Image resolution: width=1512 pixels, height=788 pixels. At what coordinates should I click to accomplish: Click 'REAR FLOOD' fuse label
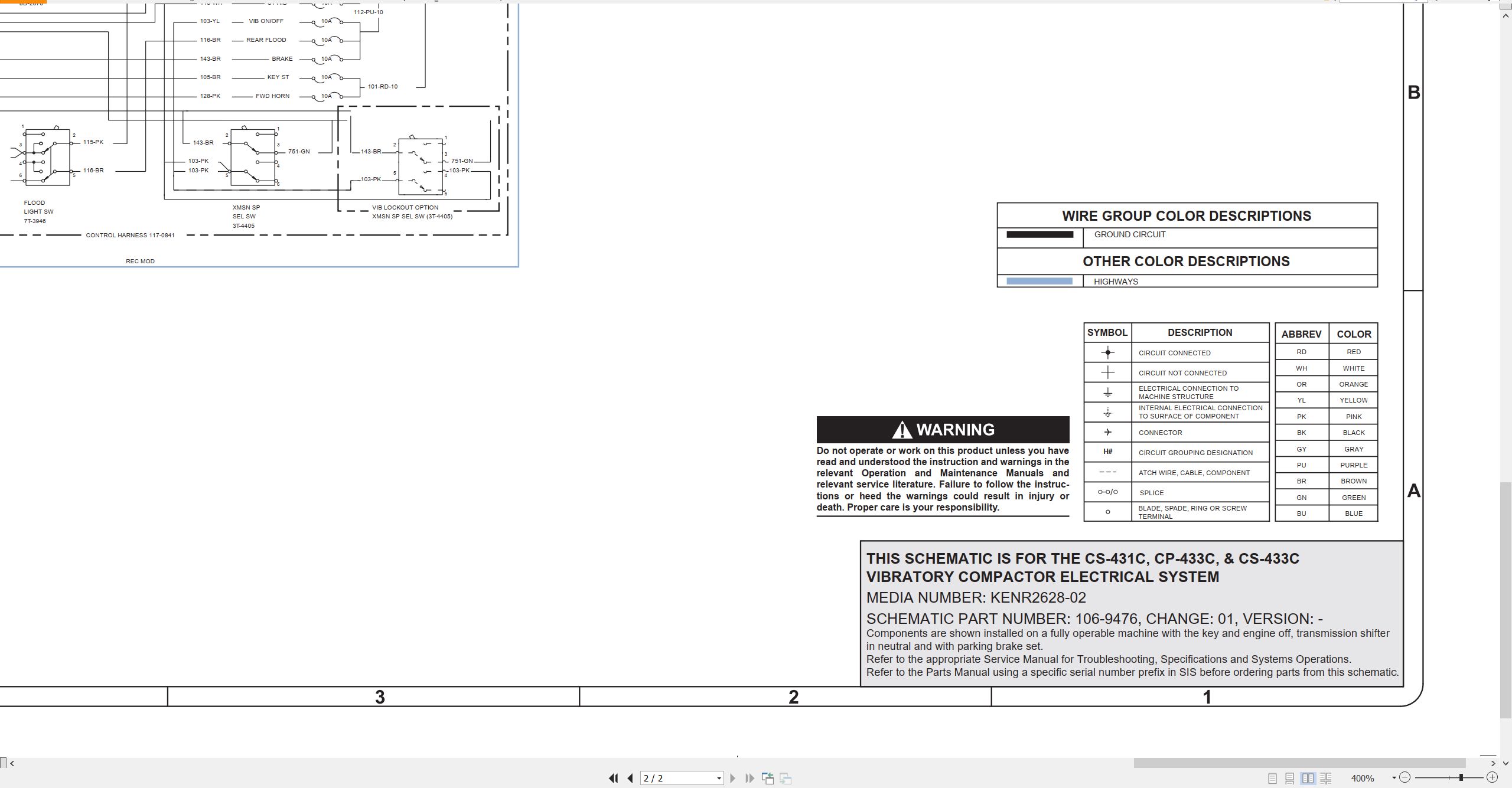[x=266, y=40]
